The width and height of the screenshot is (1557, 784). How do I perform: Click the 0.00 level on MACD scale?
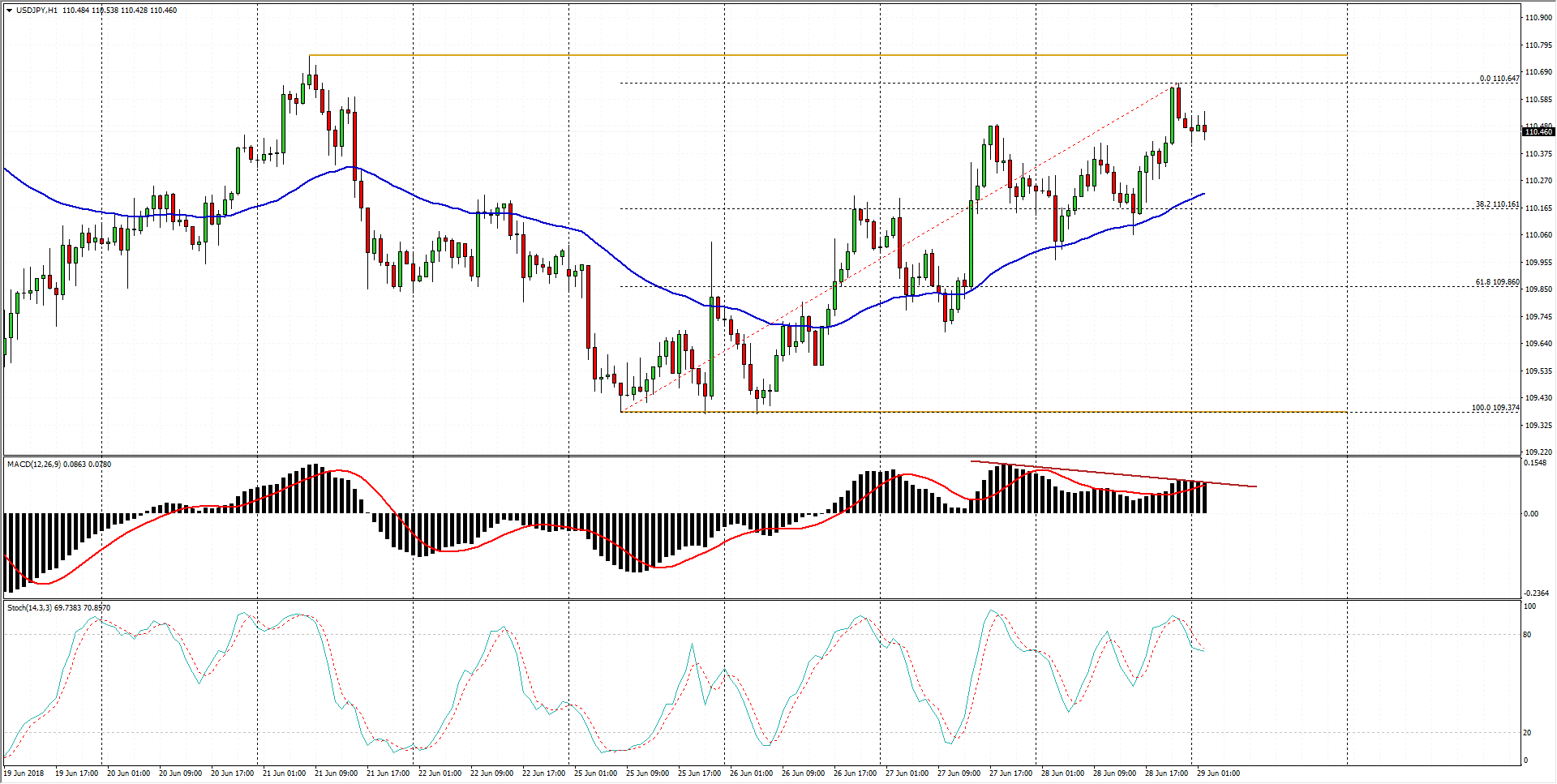coord(1530,514)
